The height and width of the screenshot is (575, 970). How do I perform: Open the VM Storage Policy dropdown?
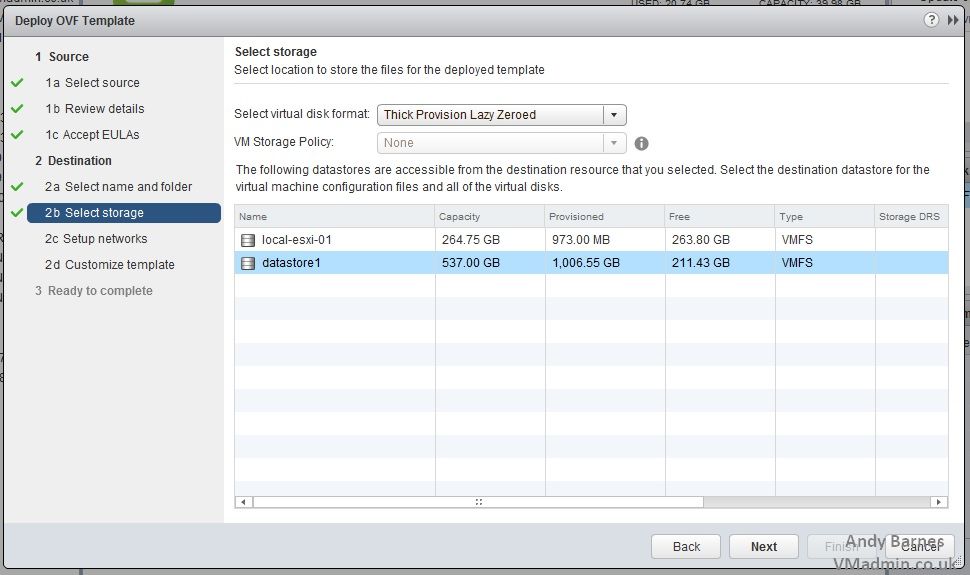tap(615, 143)
